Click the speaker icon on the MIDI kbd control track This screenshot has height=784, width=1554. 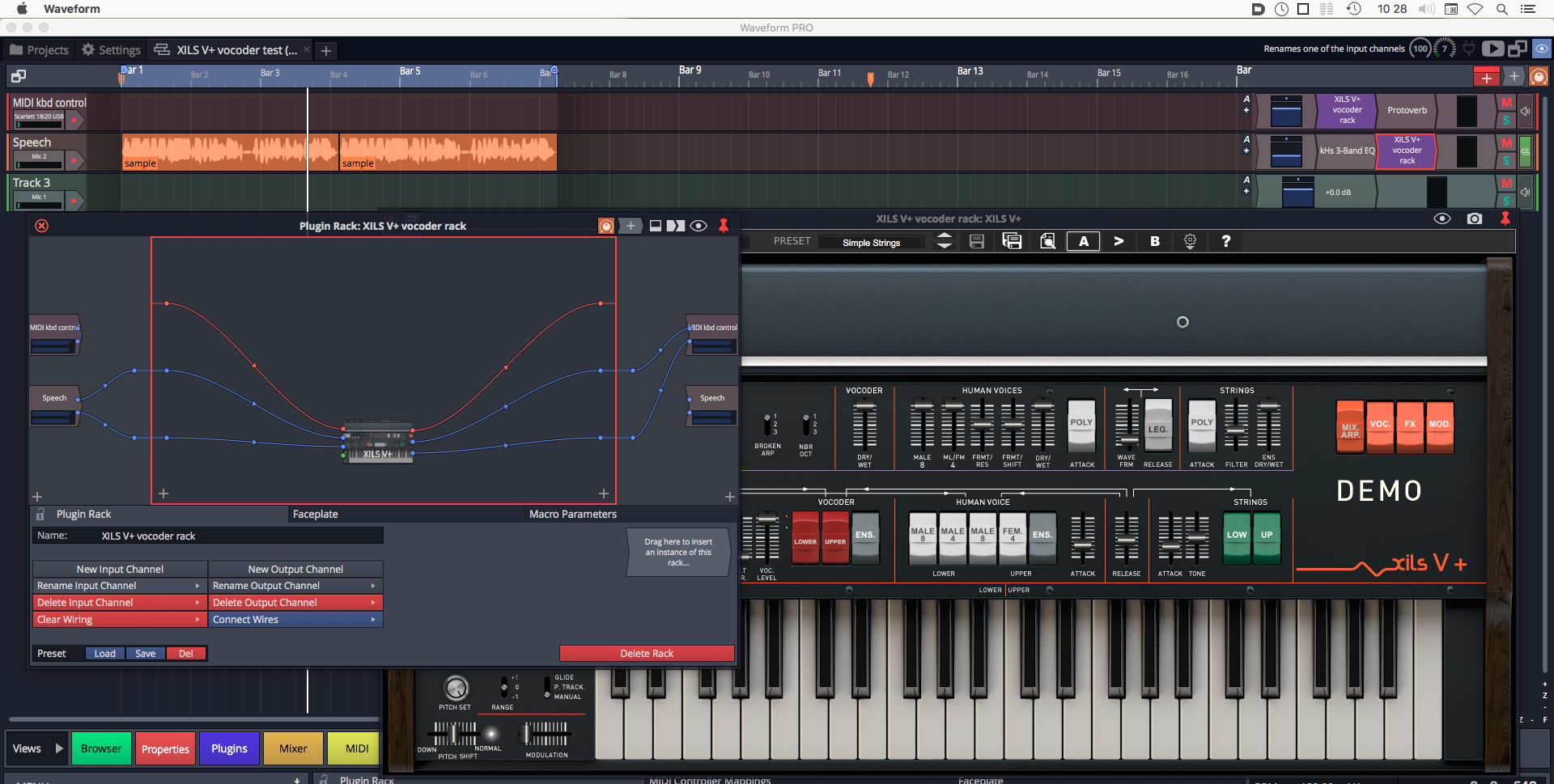click(1526, 111)
